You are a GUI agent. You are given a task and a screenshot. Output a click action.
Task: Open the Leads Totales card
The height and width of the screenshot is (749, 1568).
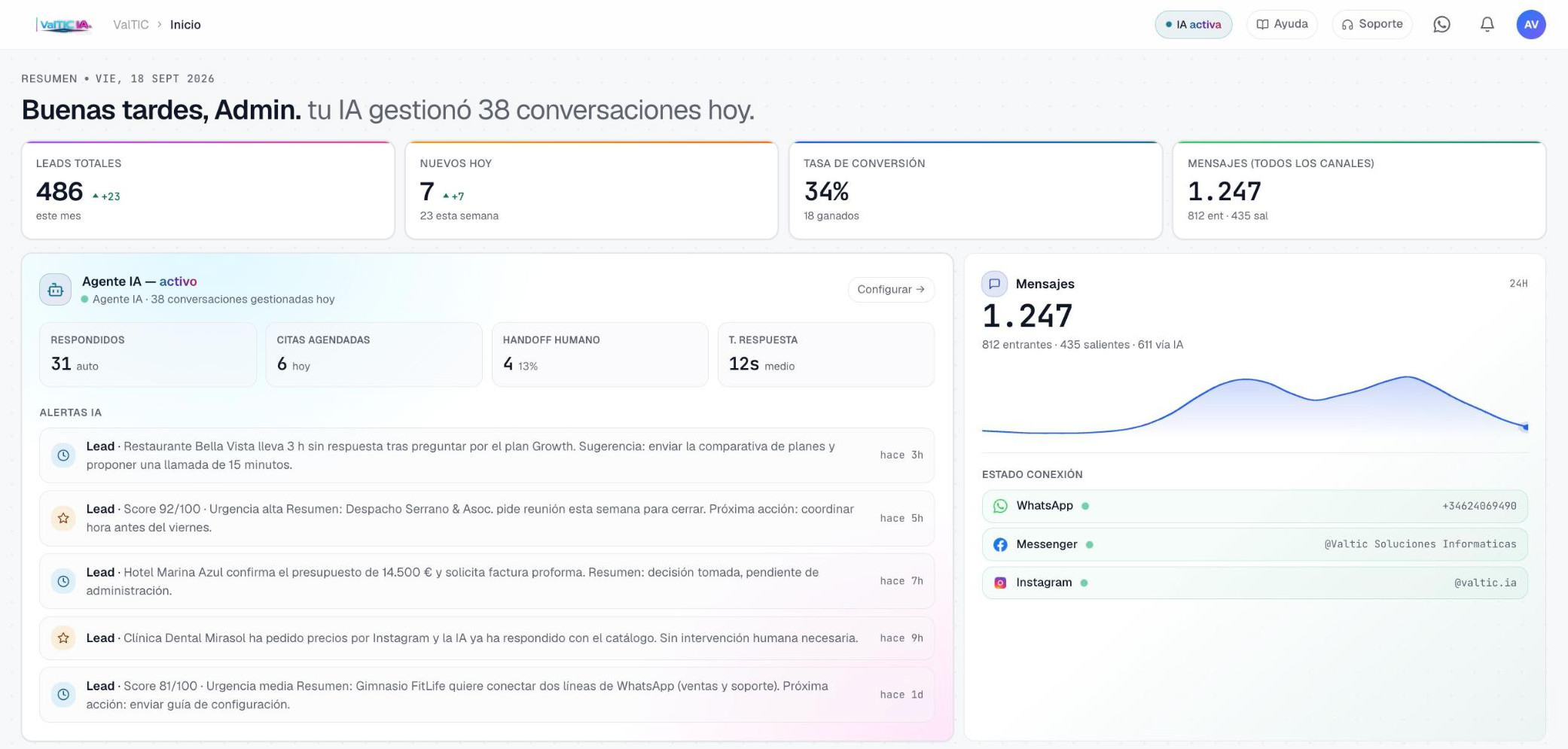tap(208, 190)
